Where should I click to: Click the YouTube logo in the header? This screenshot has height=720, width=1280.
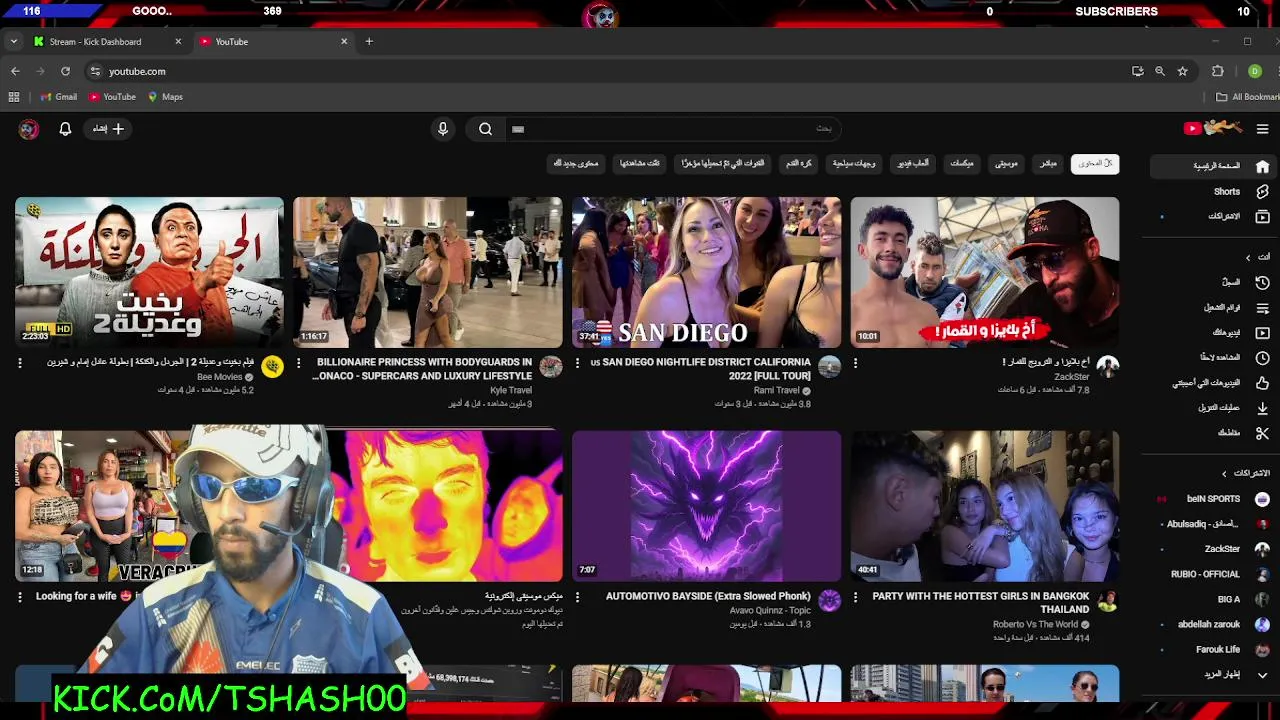coord(1213,128)
